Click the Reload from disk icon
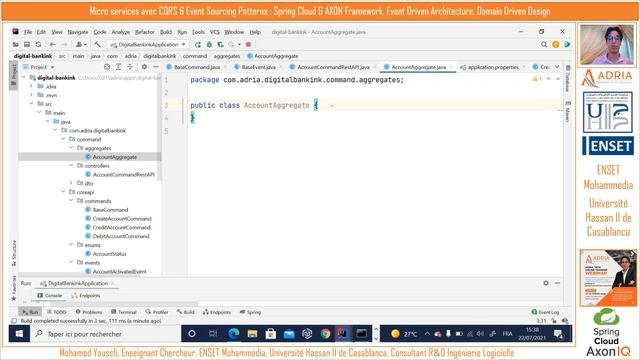The height and width of the screenshot is (360, 640). [x=38, y=44]
